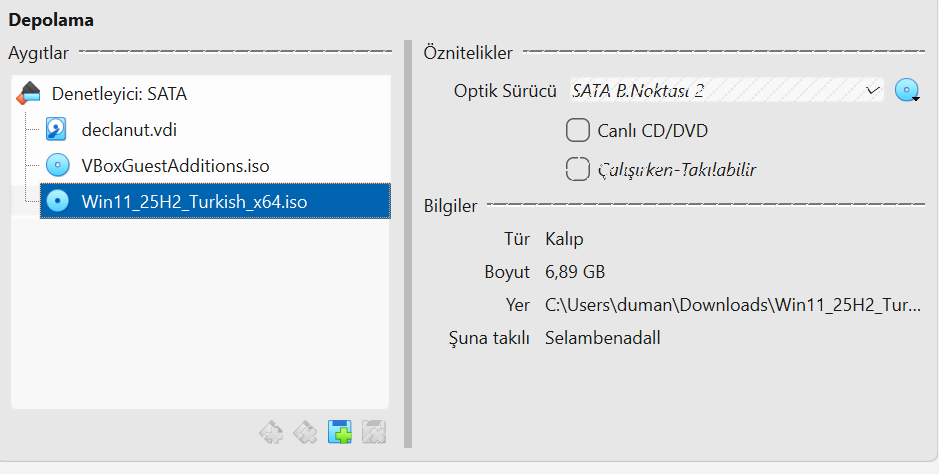939x474 pixels.
Task: Click the Yer file path text
Action: click(733, 305)
